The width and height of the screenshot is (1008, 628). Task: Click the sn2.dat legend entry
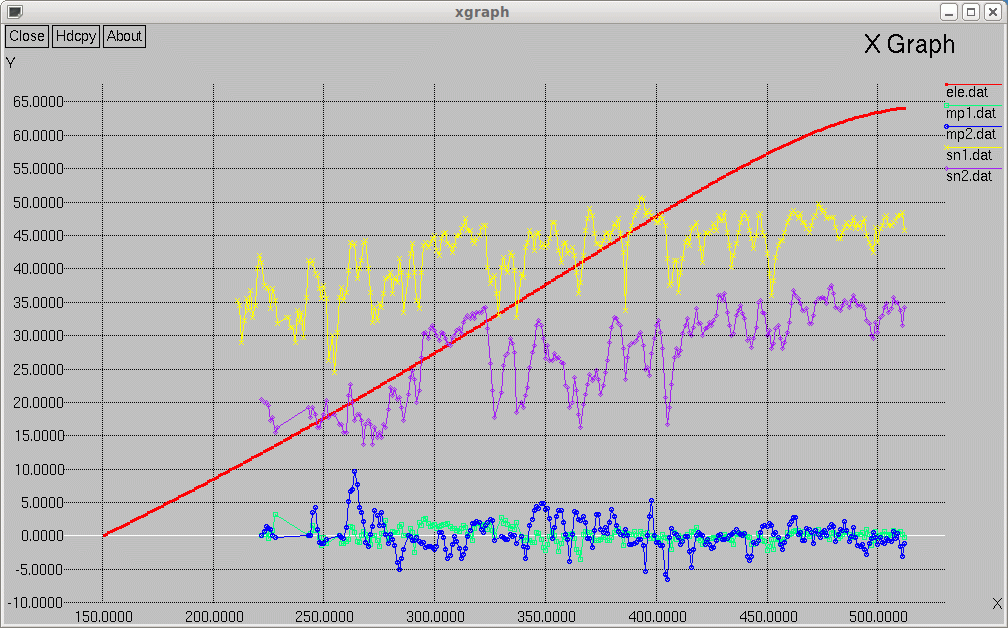click(969, 175)
